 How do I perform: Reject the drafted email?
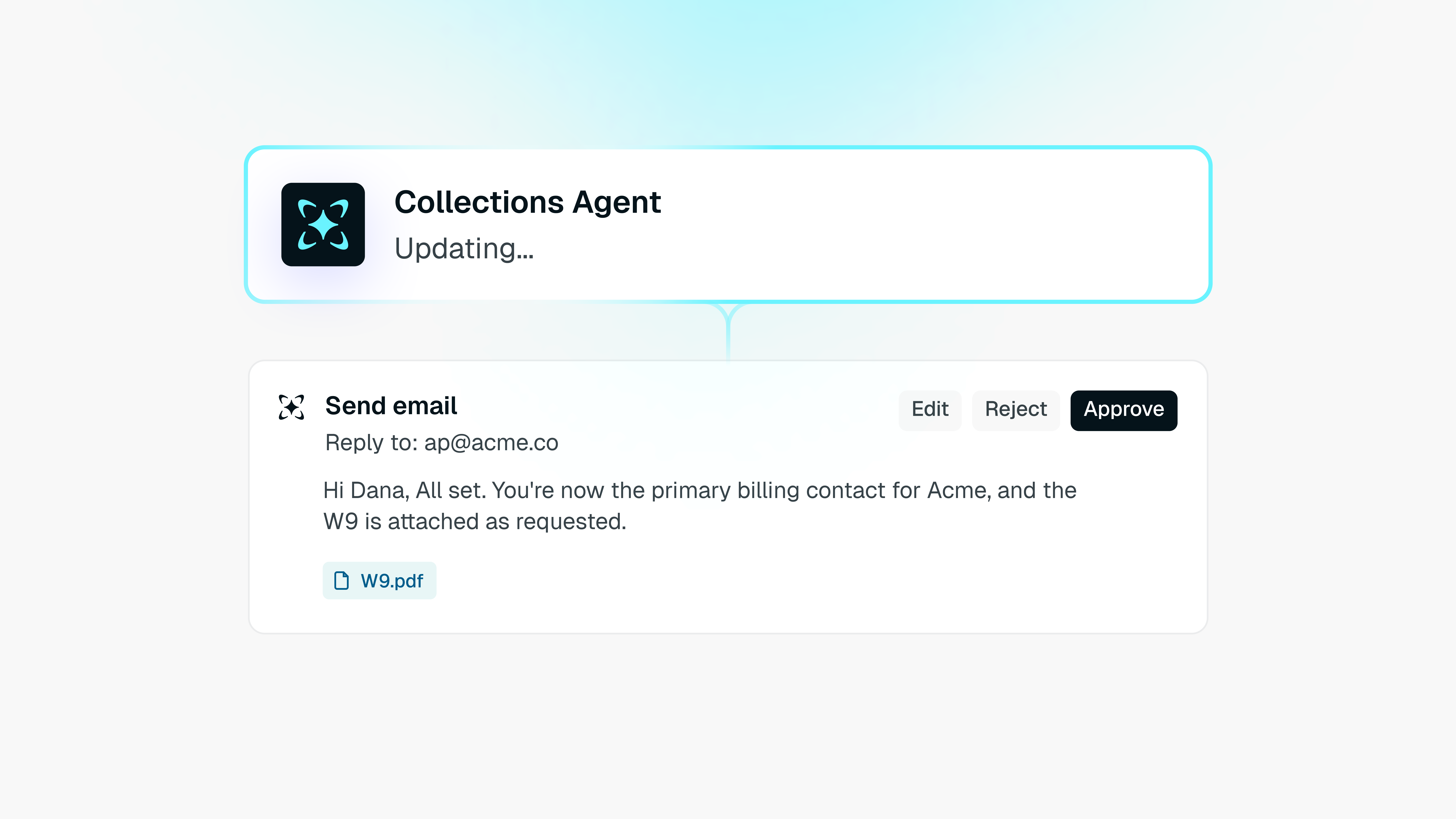pyautogui.click(x=1016, y=410)
